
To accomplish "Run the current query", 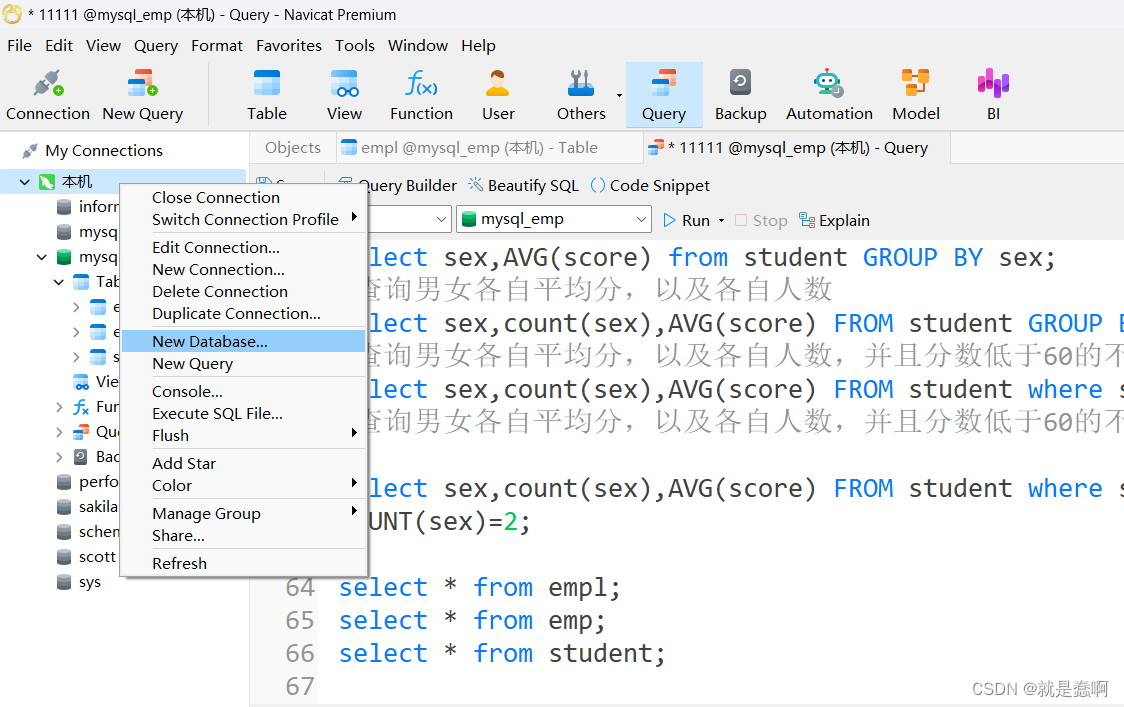I will [x=687, y=220].
